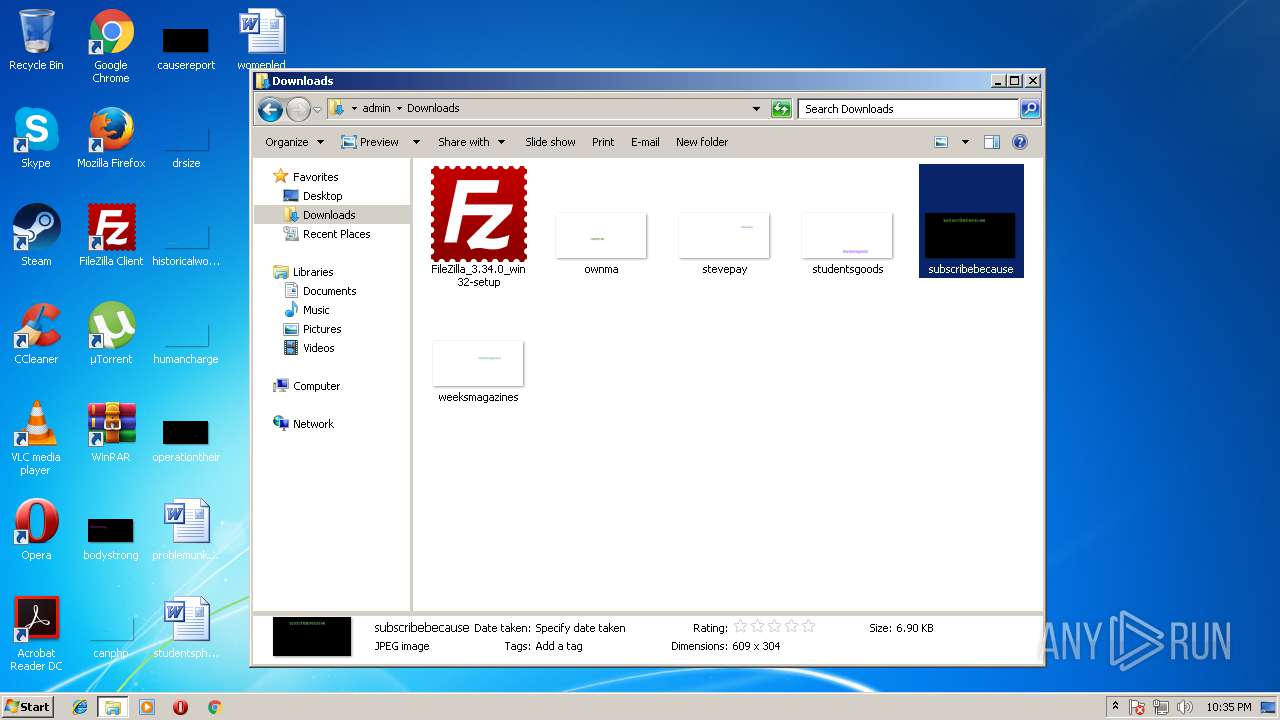
Task: Open the Share with menu
Action: click(471, 142)
